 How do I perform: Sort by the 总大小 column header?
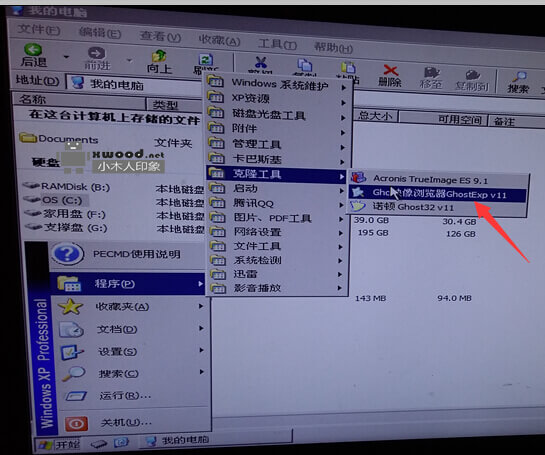[x=375, y=115]
